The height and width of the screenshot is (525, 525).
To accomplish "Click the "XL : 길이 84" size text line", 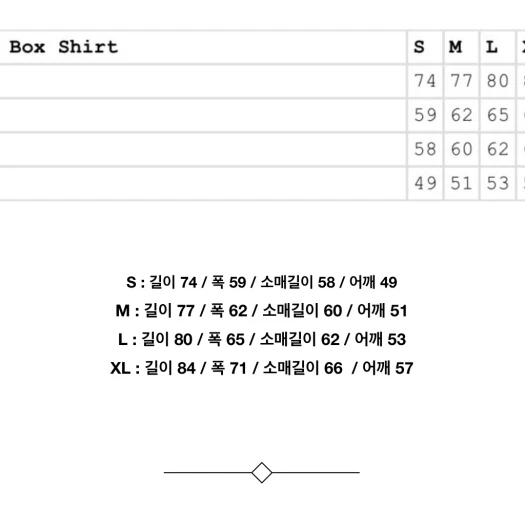I will 261,368.
